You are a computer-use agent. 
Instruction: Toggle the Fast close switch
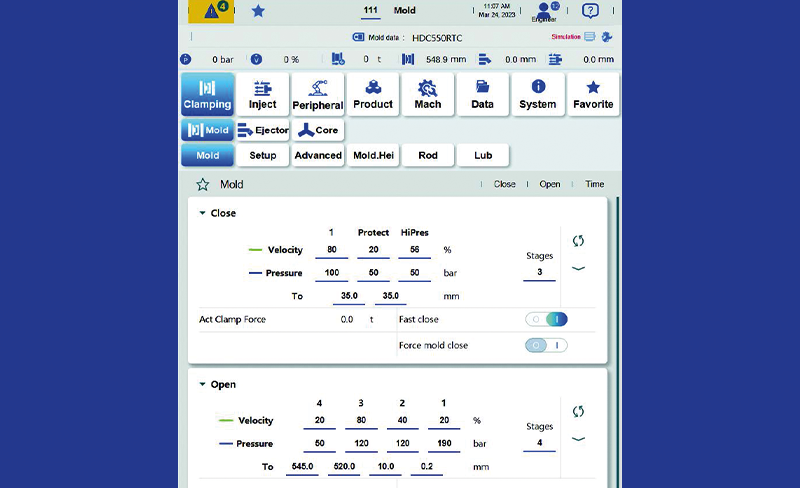coord(547,319)
